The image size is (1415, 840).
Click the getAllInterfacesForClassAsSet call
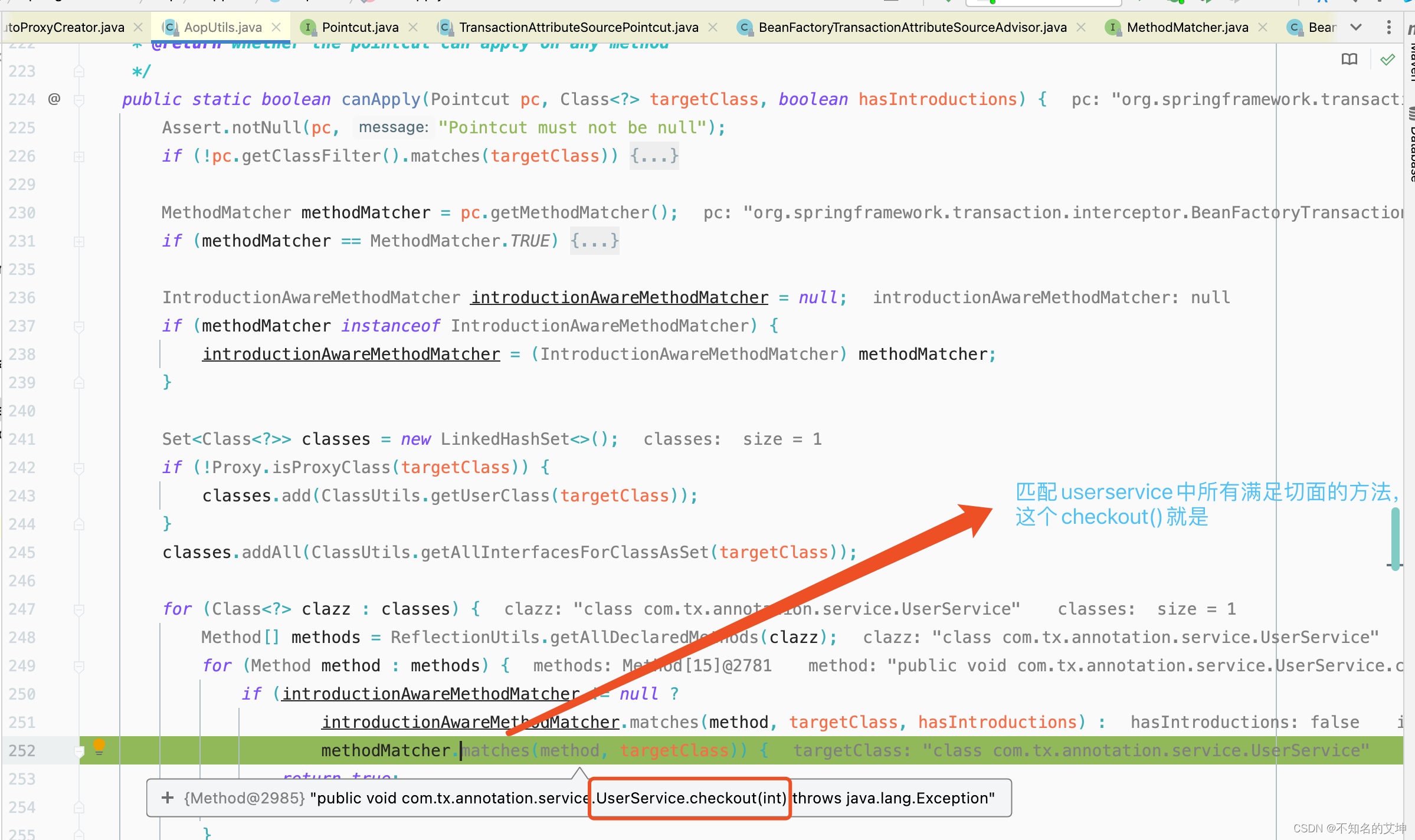(x=564, y=552)
